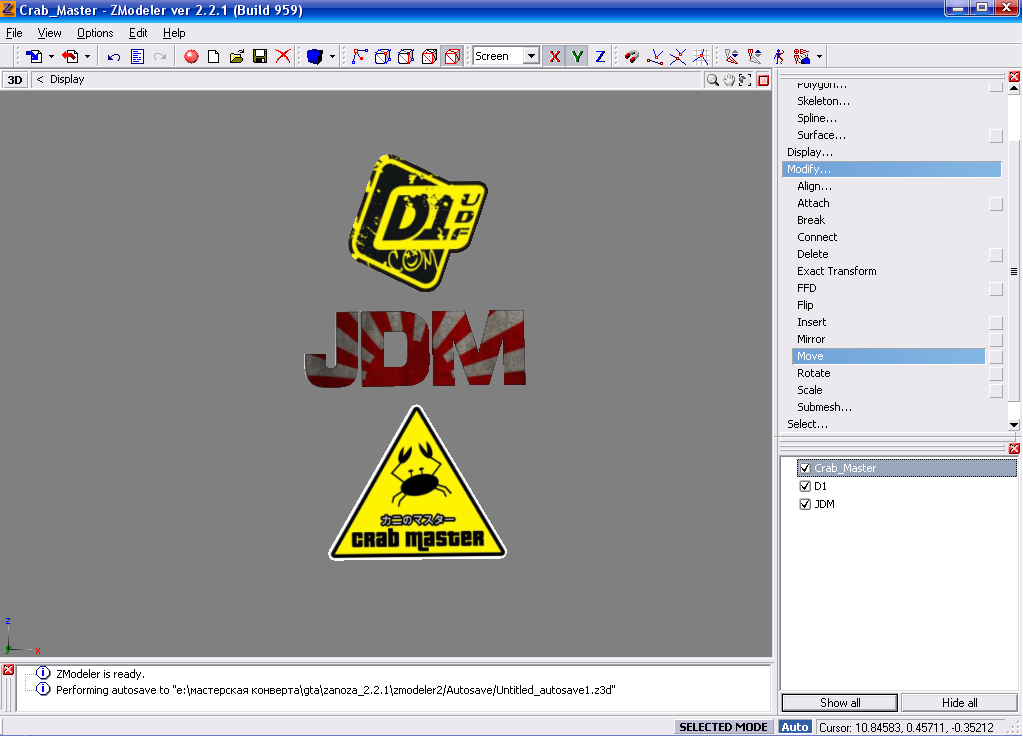Viewport: 1023px width, 736px height.
Task: Open the history list icon
Action: (x=137, y=57)
